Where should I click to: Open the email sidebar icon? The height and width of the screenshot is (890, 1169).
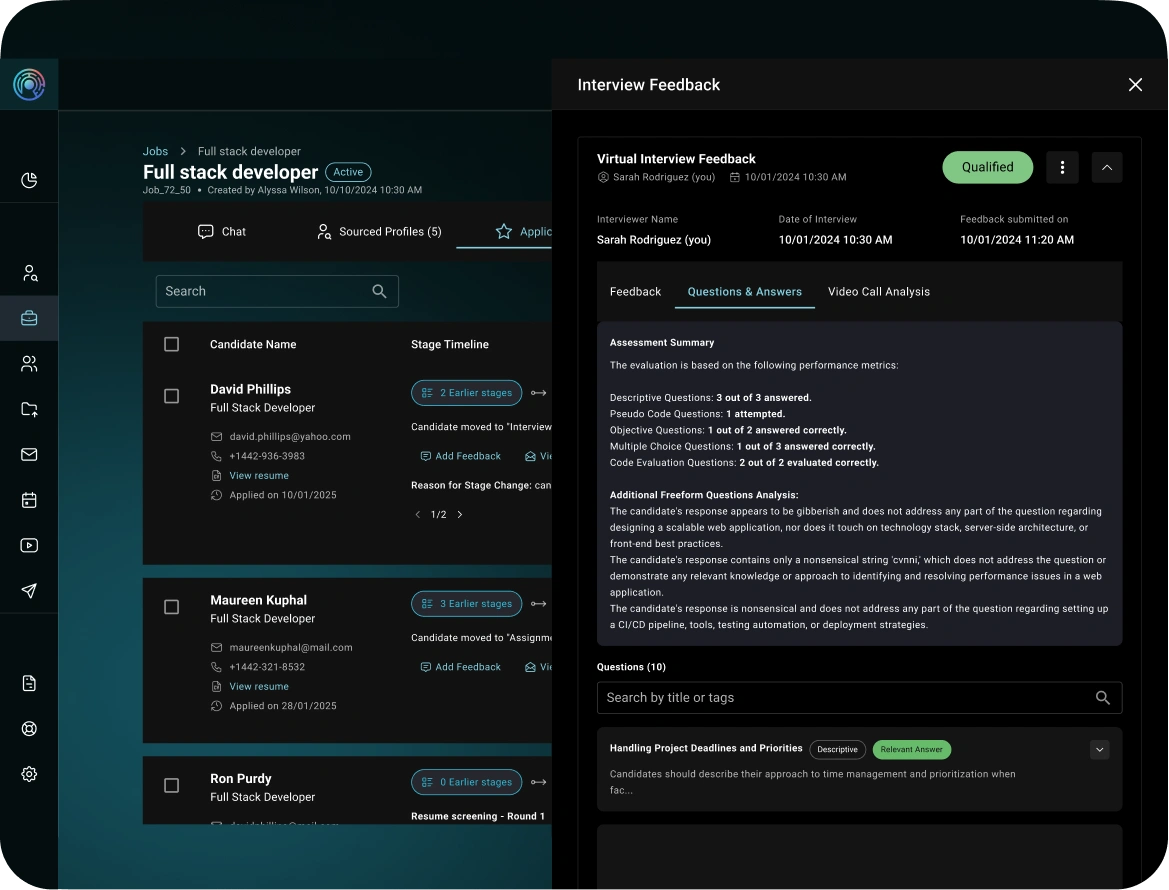pyautogui.click(x=29, y=454)
